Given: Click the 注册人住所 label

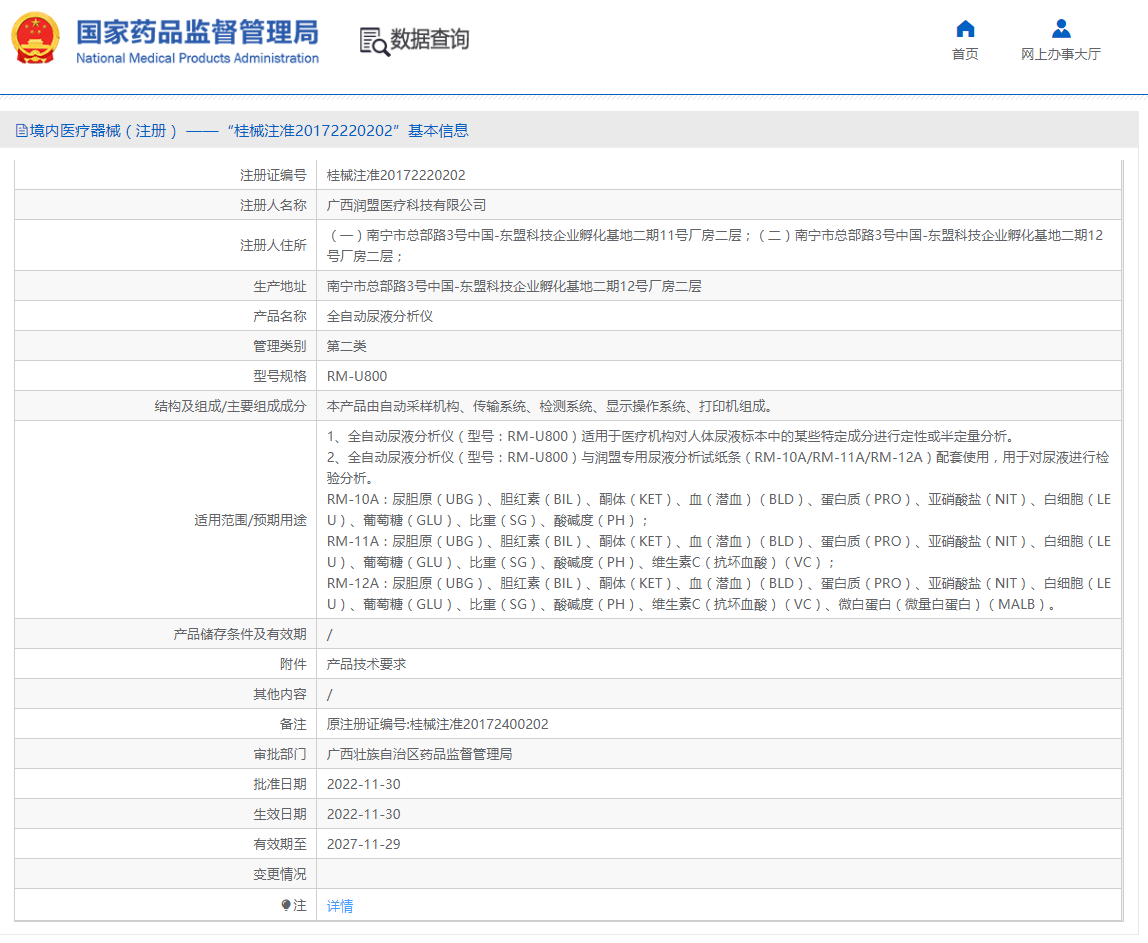Looking at the screenshot, I should click(x=273, y=245).
